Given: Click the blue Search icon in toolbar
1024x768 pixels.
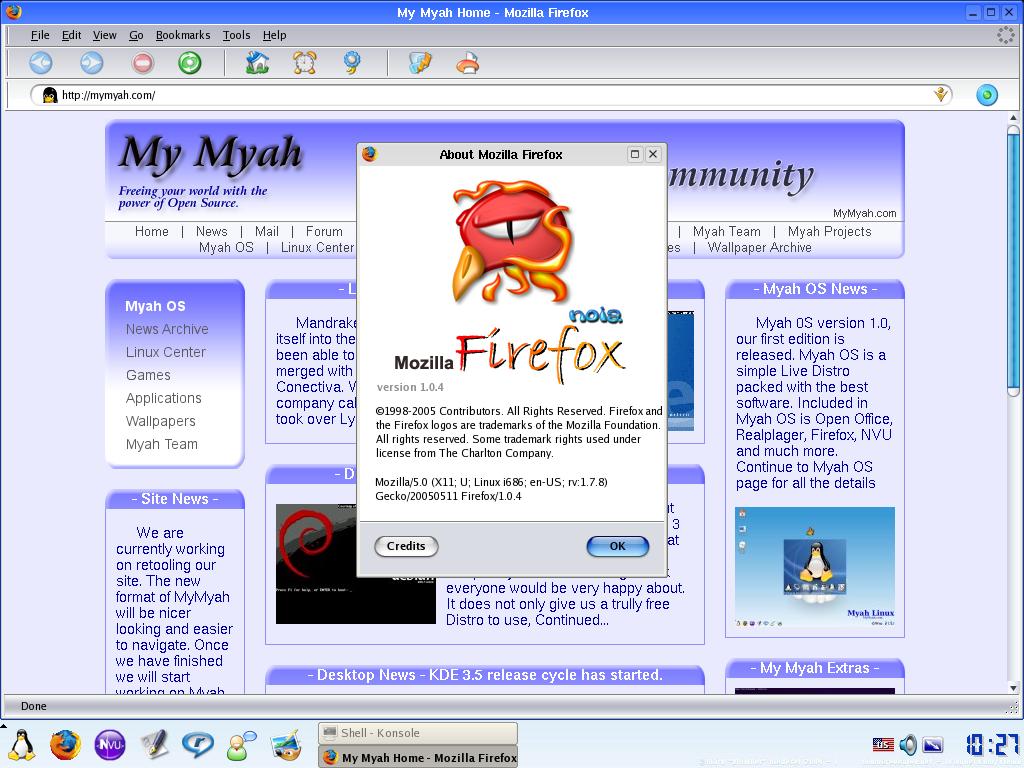Looking at the screenshot, I should [x=353, y=63].
